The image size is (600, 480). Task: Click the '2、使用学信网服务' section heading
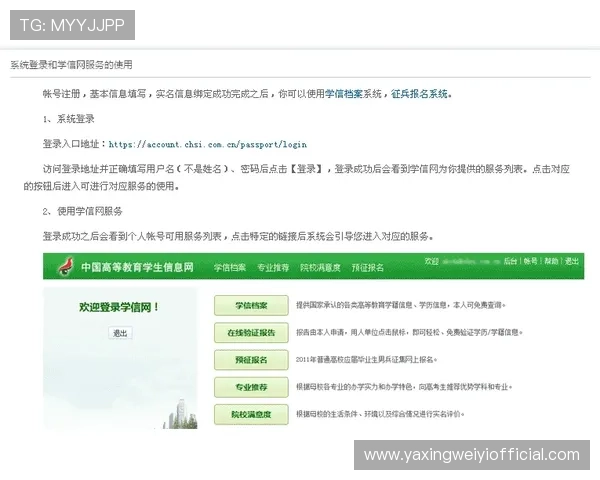click(83, 211)
